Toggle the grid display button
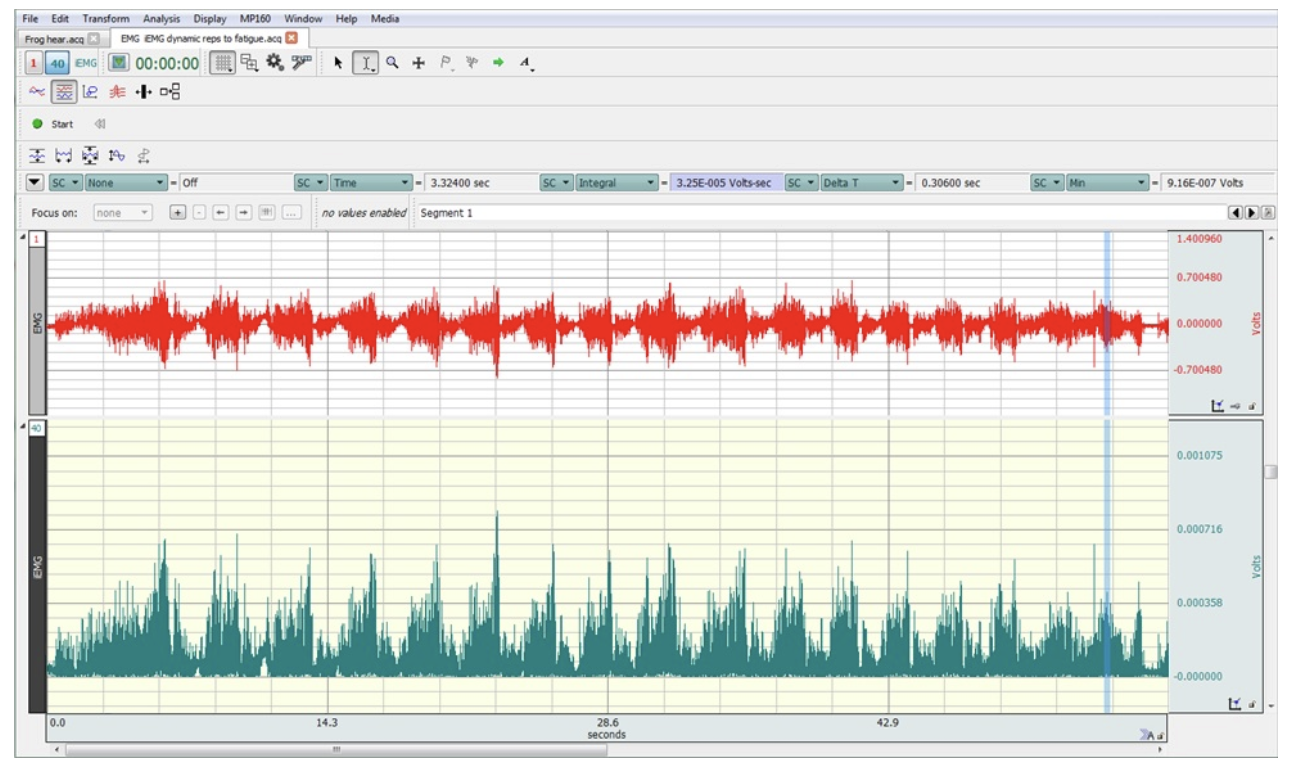Screen dimensions: 1298x768 223,63
